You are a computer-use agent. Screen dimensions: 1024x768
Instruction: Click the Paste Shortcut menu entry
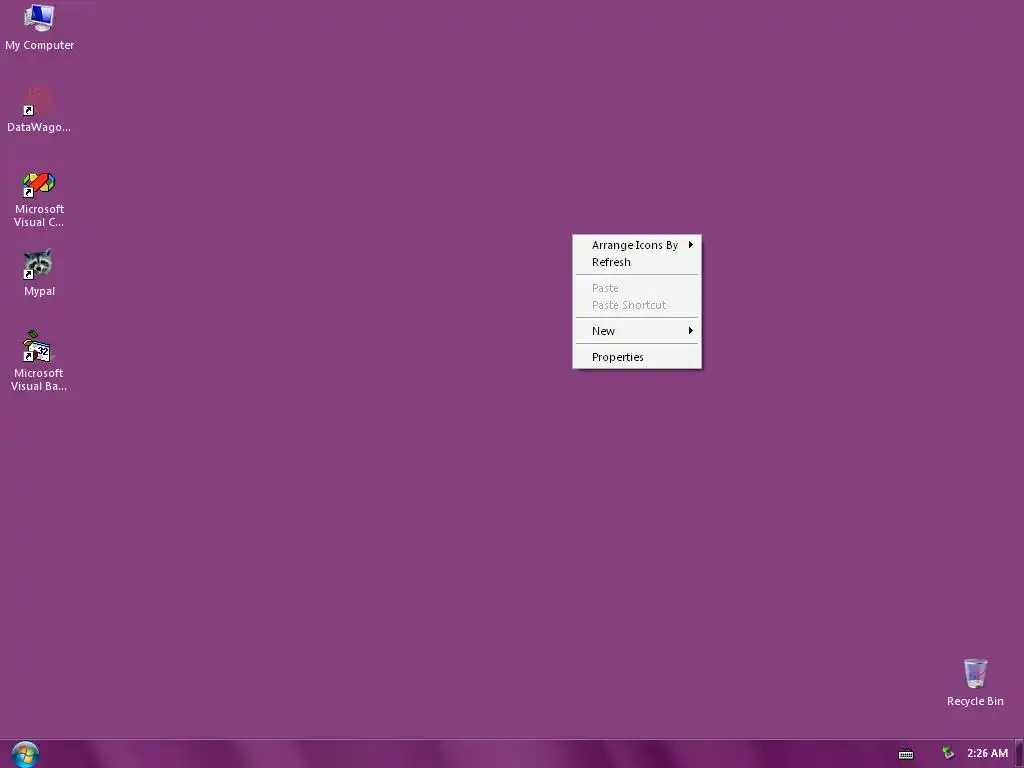click(x=637, y=305)
